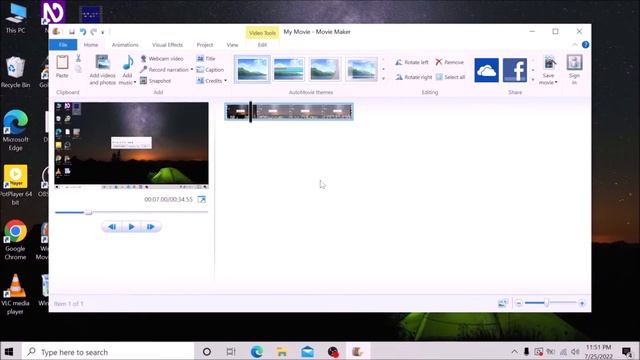The height and width of the screenshot is (360, 640).
Task: Add a Title to the movie
Action: (206, 59)
